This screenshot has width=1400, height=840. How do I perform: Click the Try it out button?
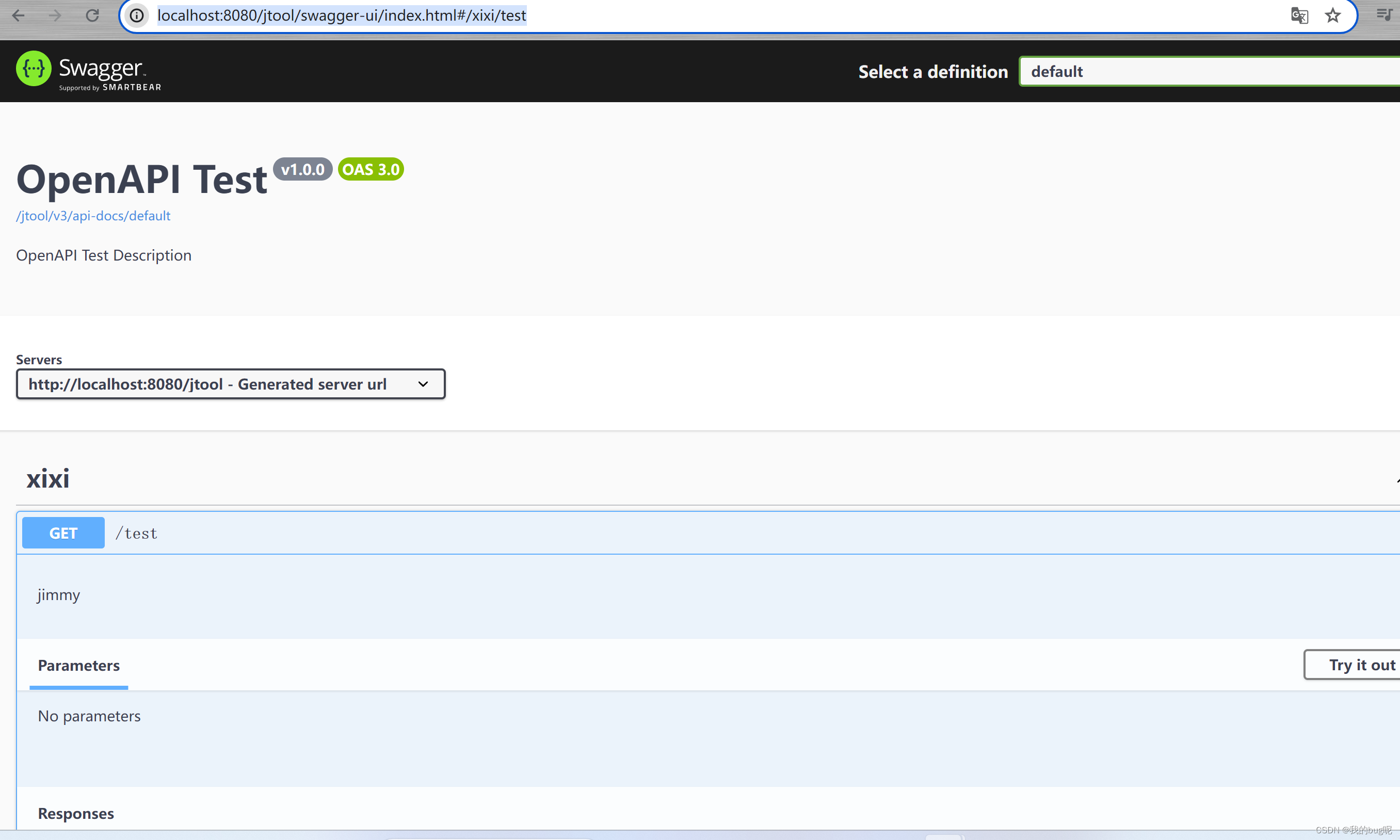1353,665
